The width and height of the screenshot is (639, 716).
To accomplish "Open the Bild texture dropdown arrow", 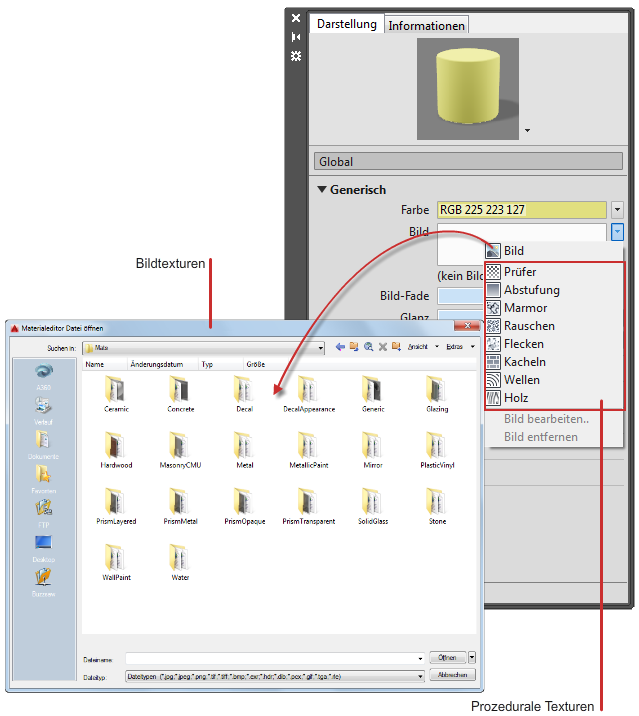I will tap(617, 232).
